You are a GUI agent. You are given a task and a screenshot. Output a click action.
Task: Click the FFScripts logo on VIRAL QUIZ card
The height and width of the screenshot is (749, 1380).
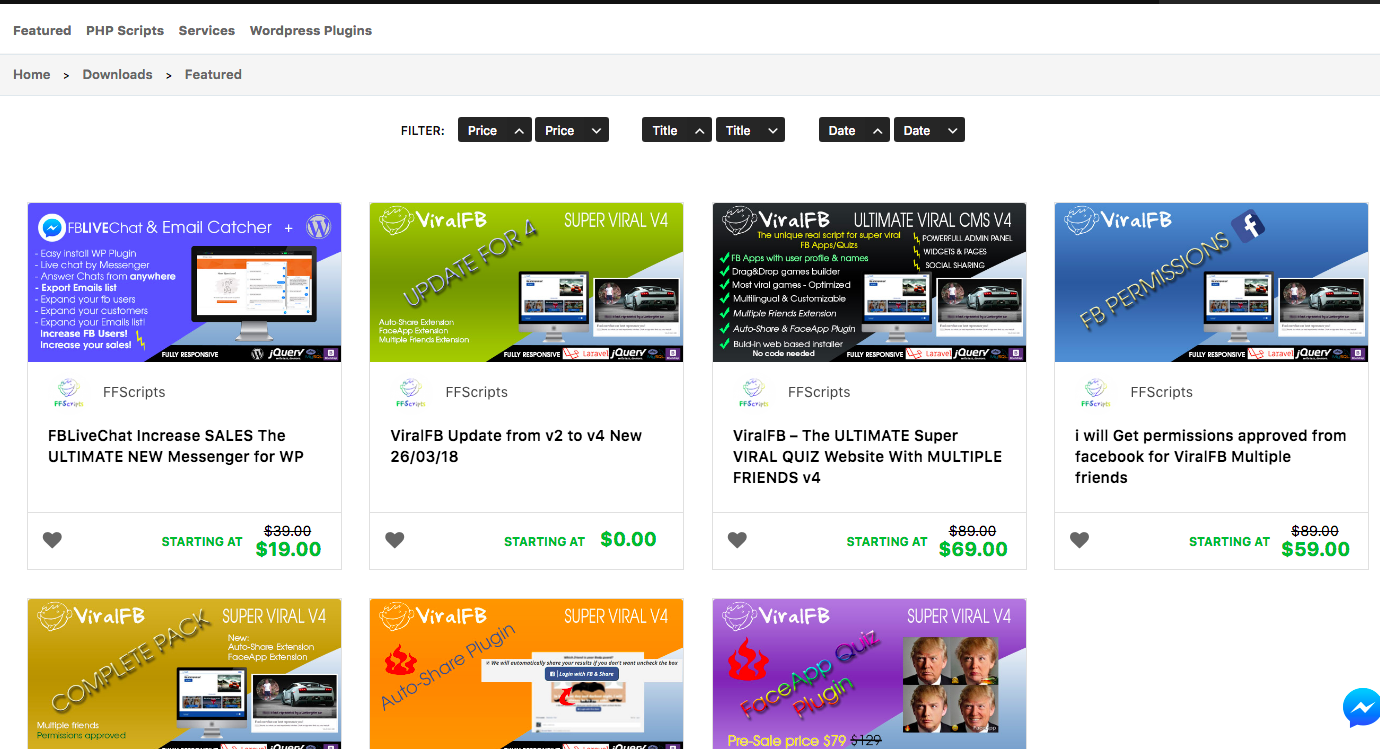[754, 393]
